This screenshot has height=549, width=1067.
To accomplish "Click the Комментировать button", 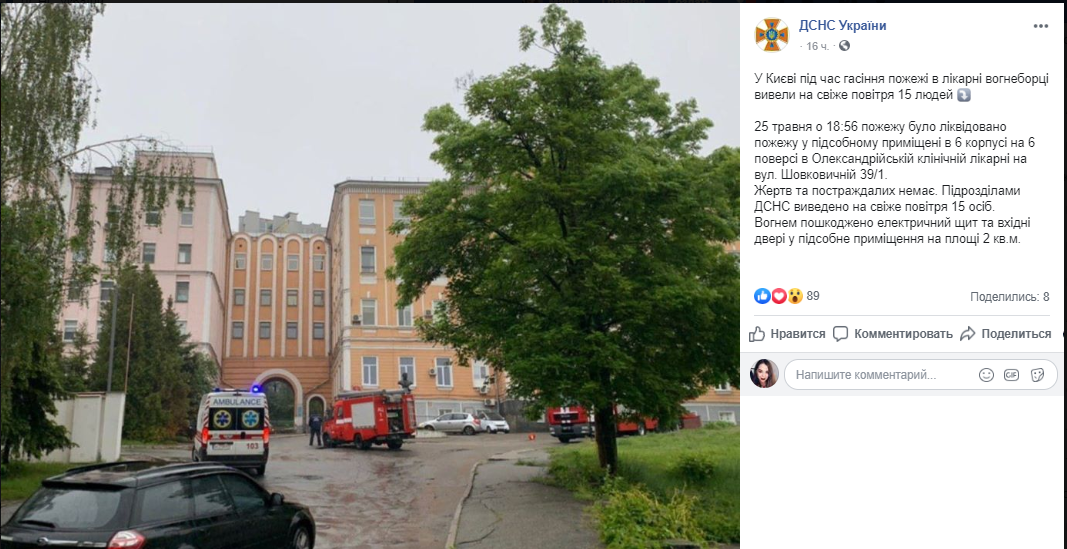I will click(893, 334).
